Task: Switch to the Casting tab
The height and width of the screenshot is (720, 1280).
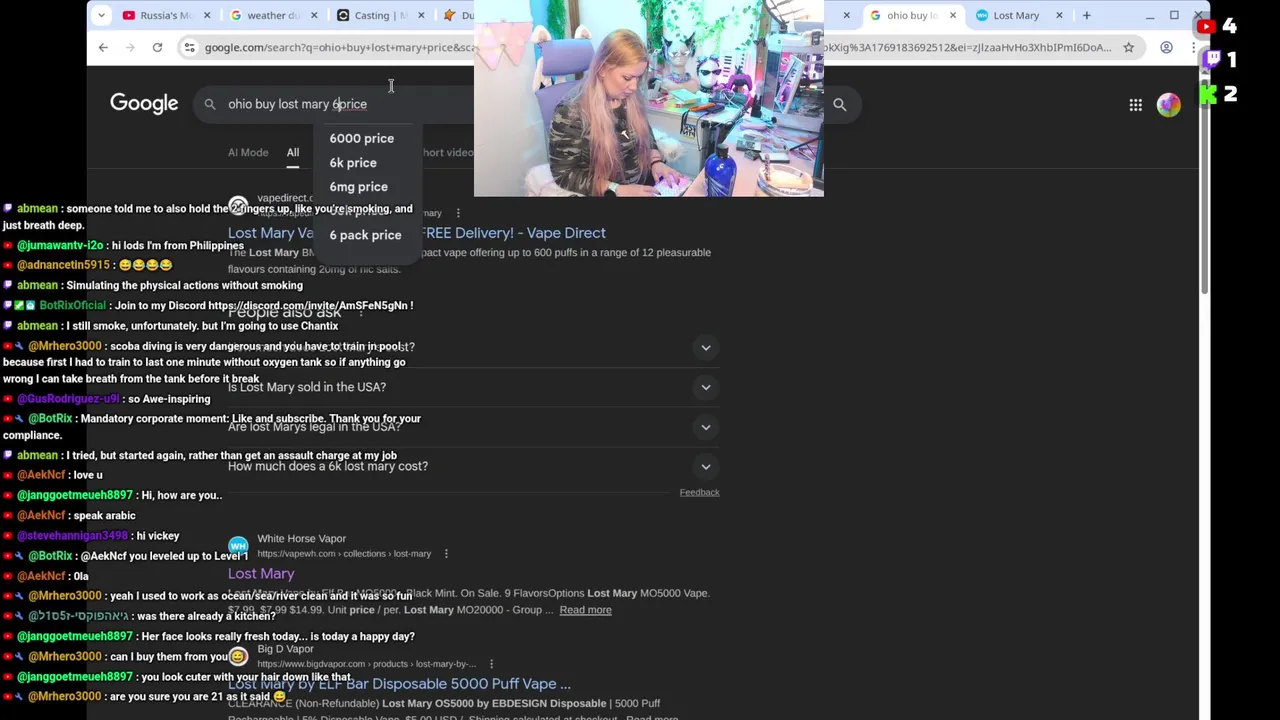Action: (x=373, y=15)
